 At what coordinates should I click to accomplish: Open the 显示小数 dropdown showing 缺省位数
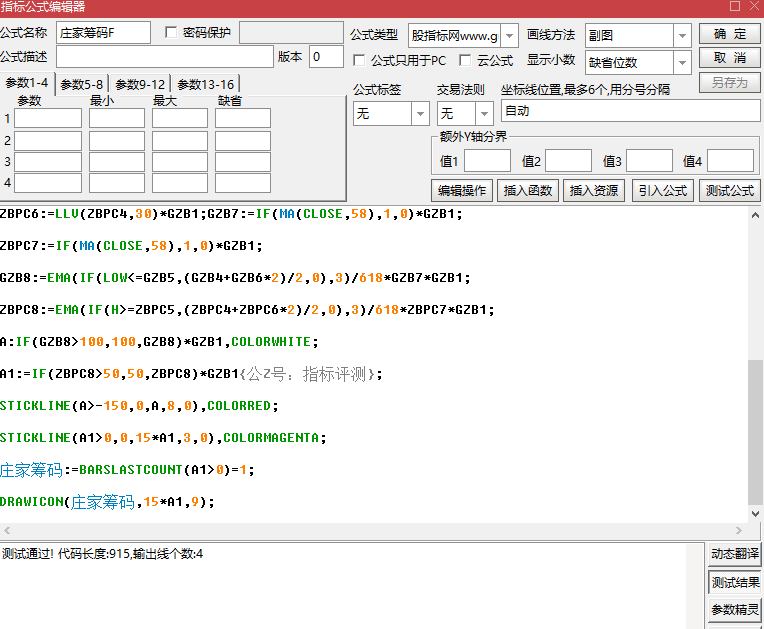[x=682, y=62]
